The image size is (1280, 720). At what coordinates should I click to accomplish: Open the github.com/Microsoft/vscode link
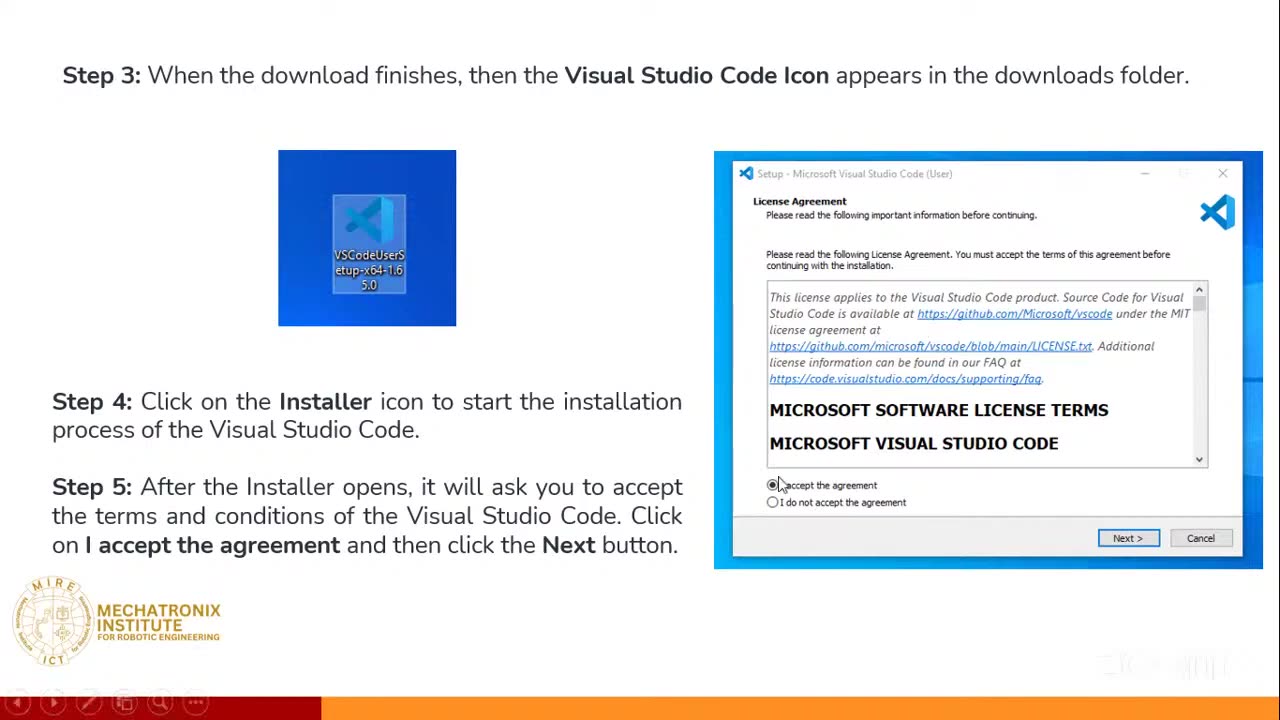pyautogui.click(x=1014, y=314)
